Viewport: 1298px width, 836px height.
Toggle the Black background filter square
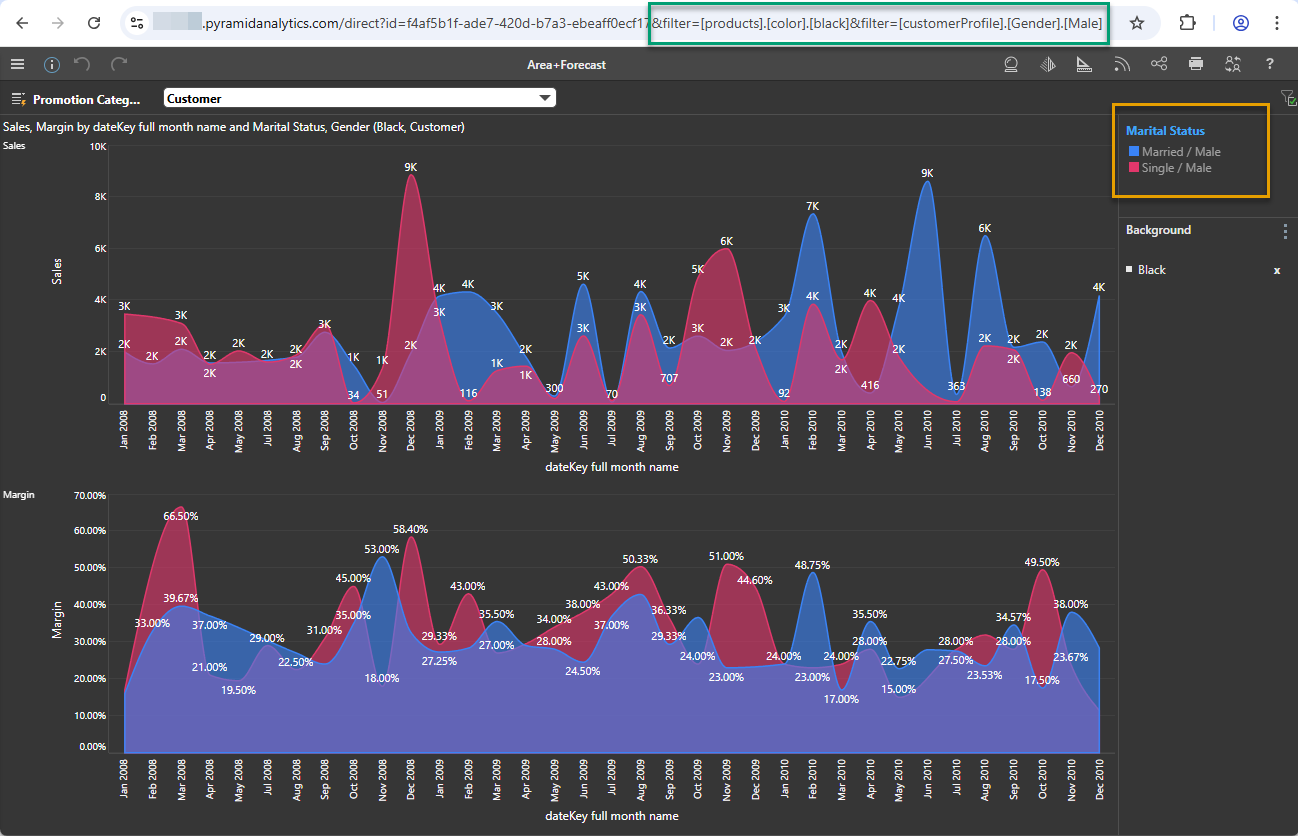(1130, 270)
